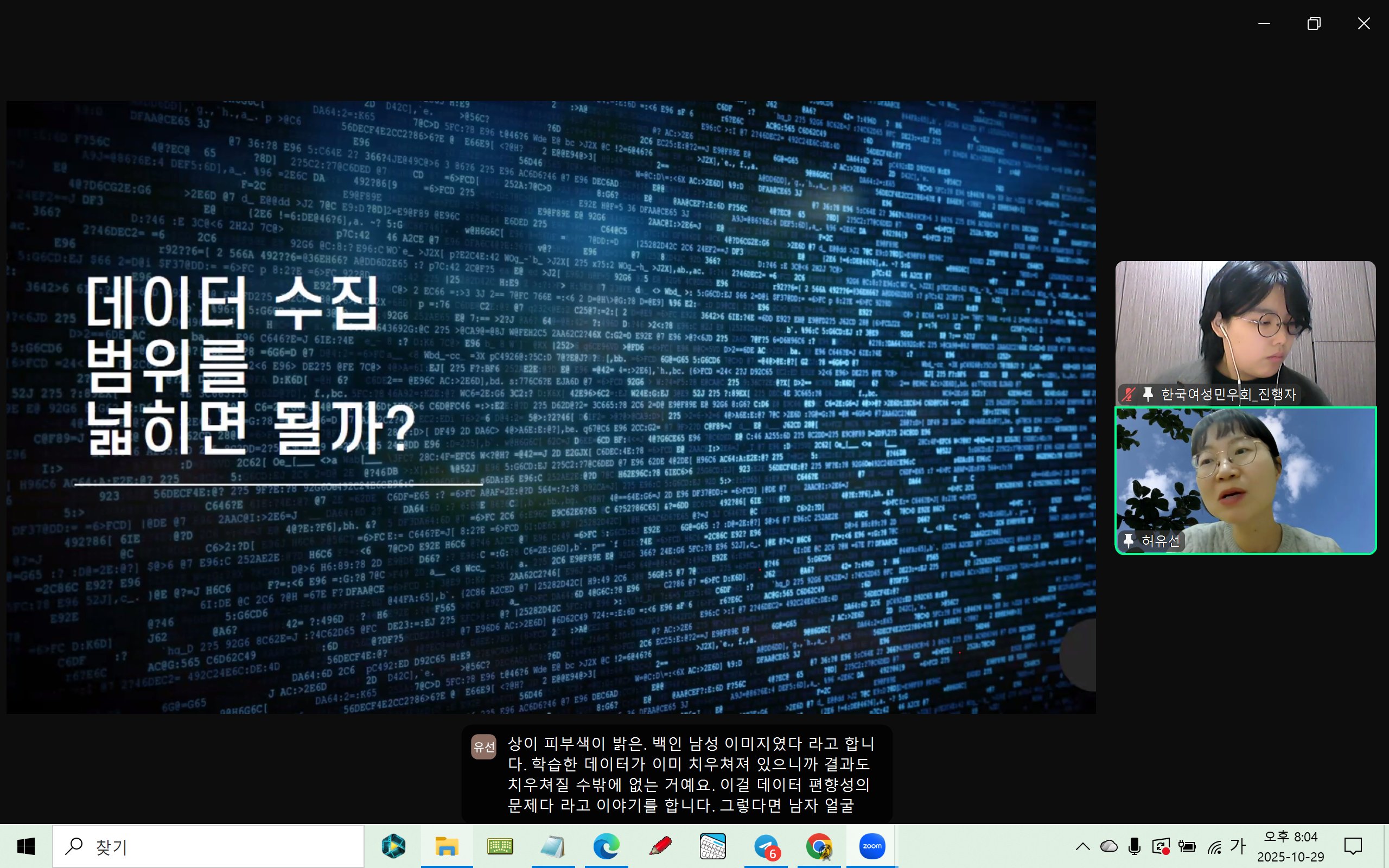Viewport: 1389px width, 868px height.
Task: Open the notification action center
Action: pos(1353,846)
